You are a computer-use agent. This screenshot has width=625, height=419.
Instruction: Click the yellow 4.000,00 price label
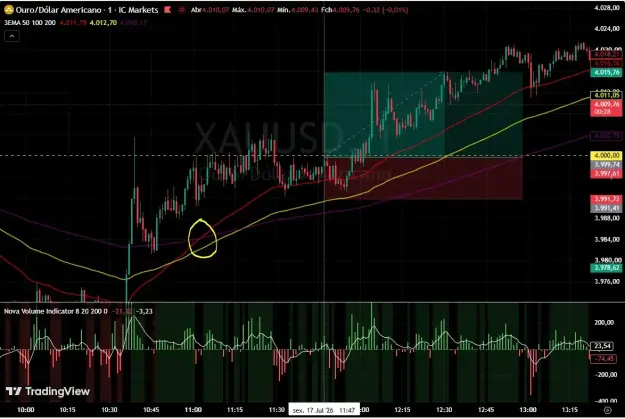(607, 155)
